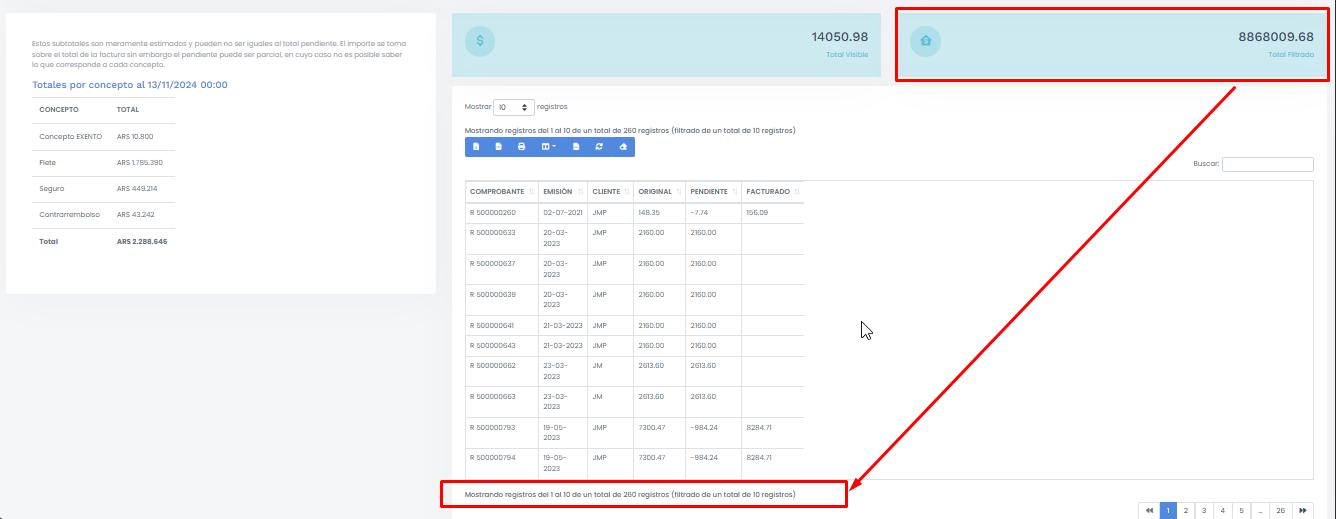Click the Total Visible value 14050.98
Image resolution: width=1336 pixels, height=519 pixels.
point(840,36)
